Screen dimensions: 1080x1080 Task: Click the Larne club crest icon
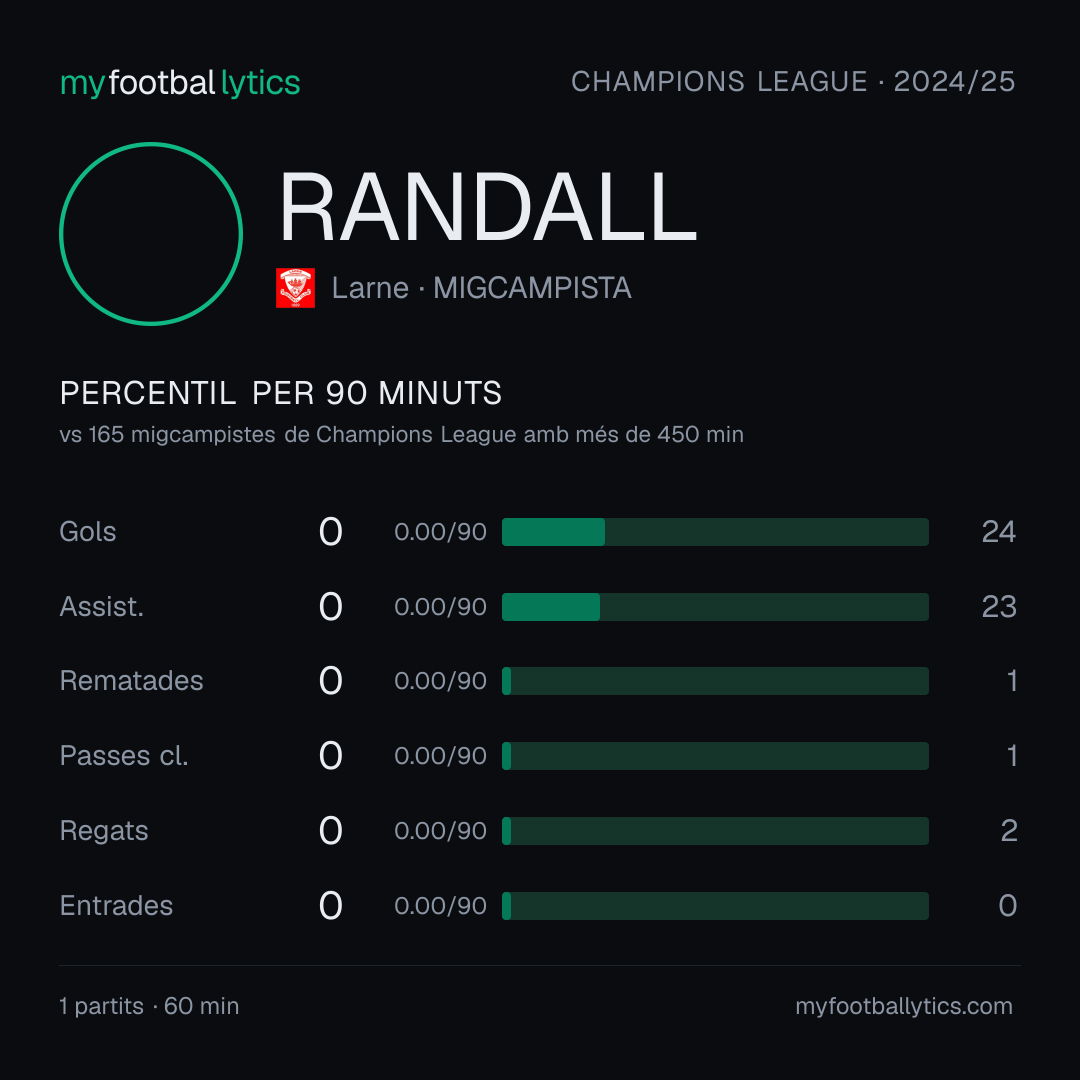pyautogui.click(x=295, y=288)
